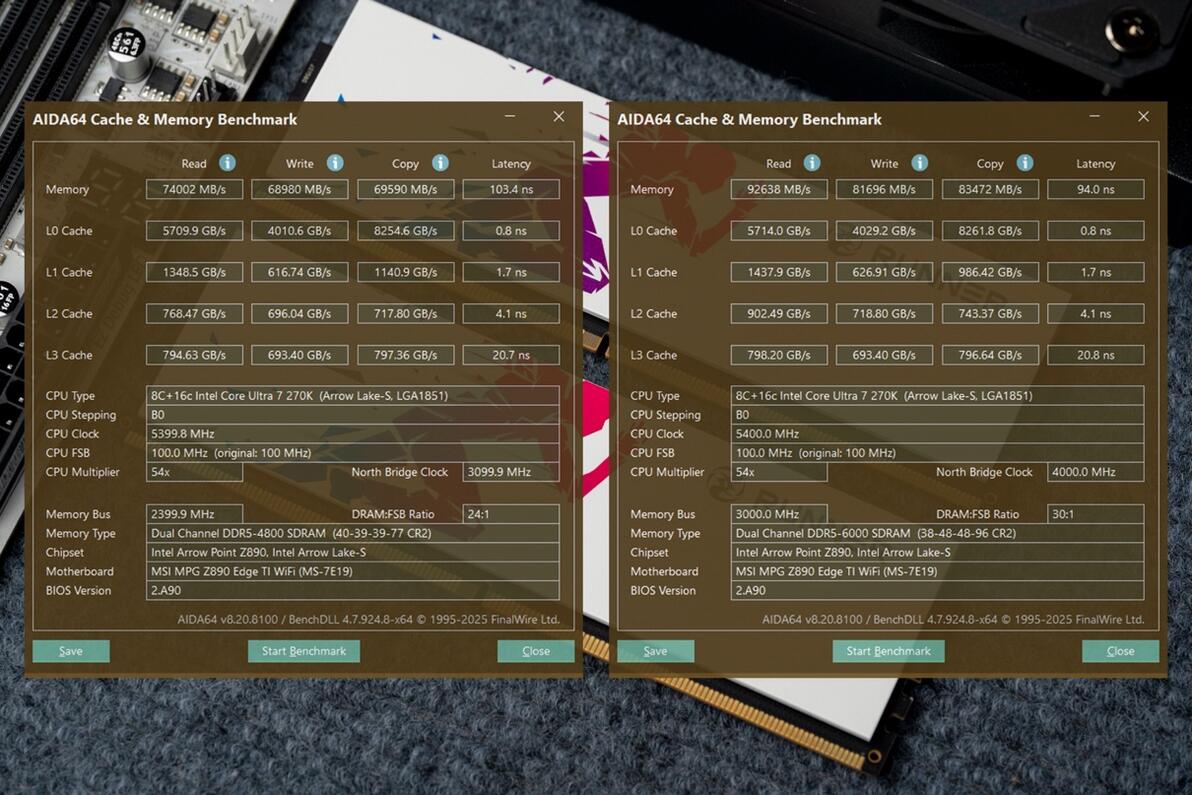Click DRAM:FSB Ratio value 30:1
The width and height of the screenshot is (1192, 795).
point(1095,514)
